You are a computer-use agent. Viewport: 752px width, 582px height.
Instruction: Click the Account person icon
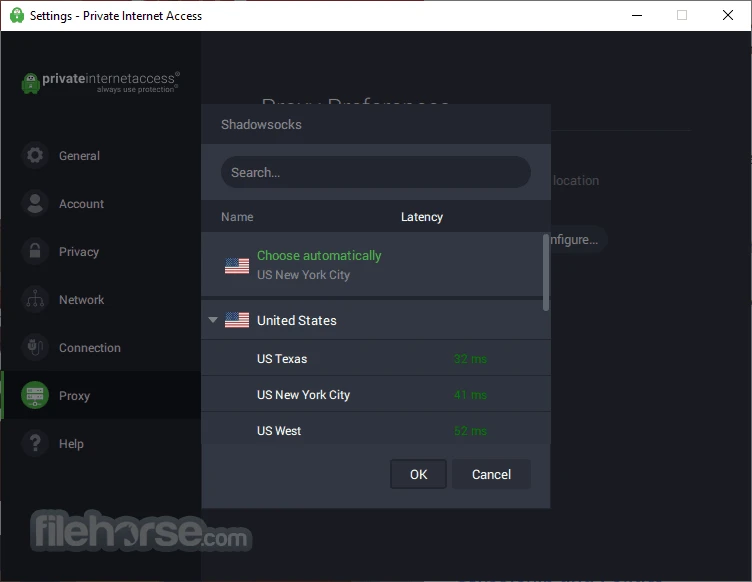click(x=35, y=203)
